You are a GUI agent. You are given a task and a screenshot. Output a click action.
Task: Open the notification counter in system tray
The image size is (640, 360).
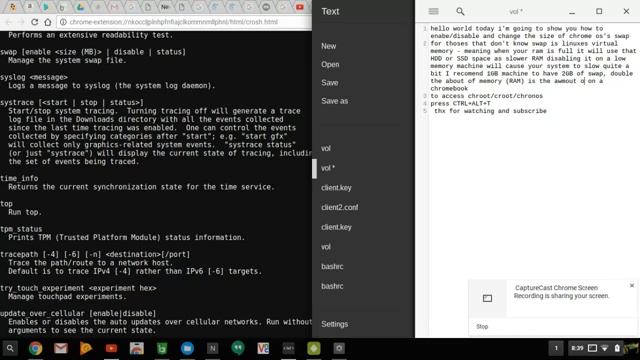pyautogui.click(x=556, y=348)
